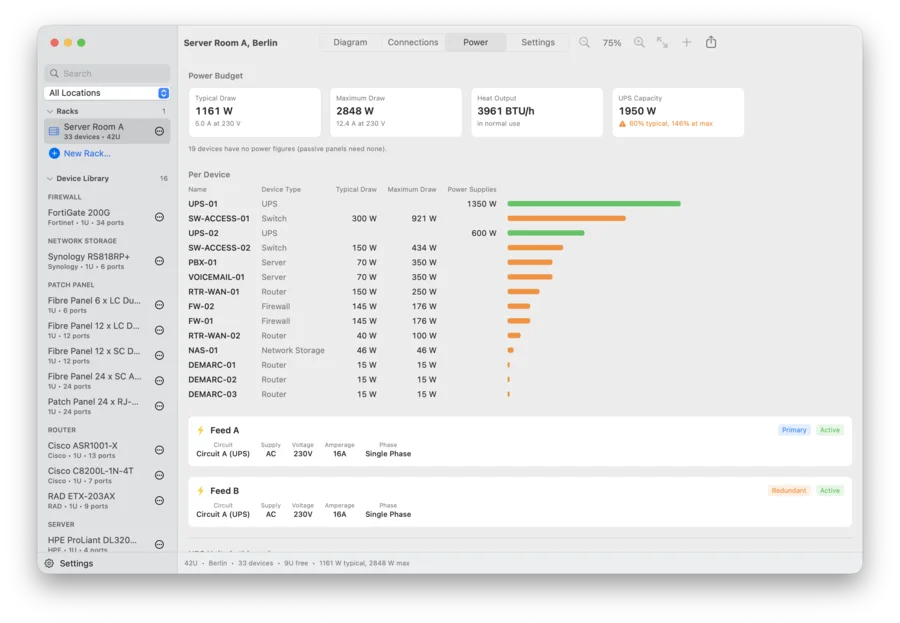Open the ellipsis menu for RAD ETX-203AX
The height and width of the screenshot is (623, 900).
coord(160,501)
